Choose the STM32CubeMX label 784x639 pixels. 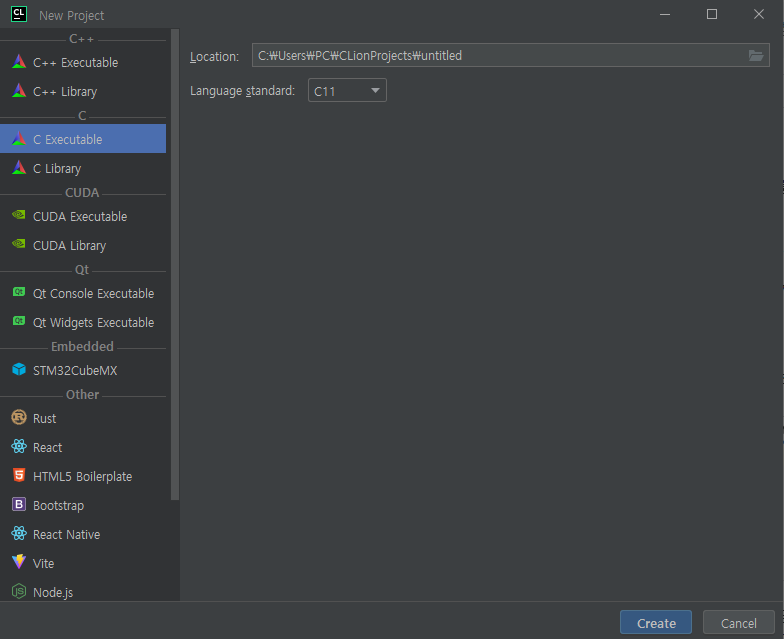point(75,370)
